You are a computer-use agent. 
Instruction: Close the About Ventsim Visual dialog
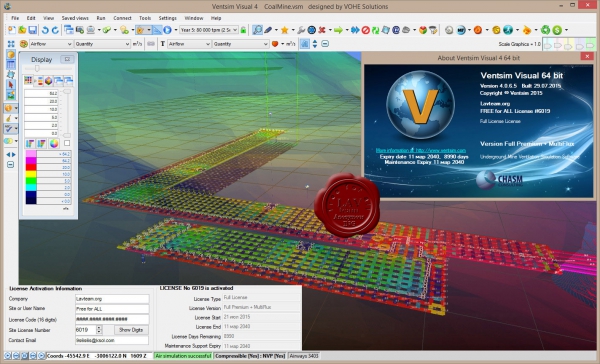click(x=587, y=56)
